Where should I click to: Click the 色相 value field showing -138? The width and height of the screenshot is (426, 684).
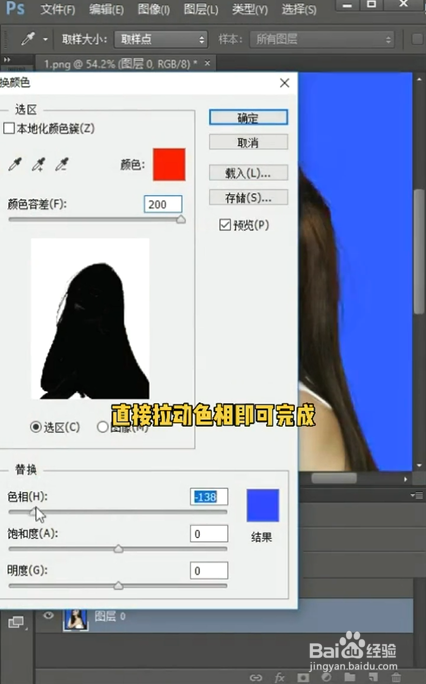tap(209, 497)
